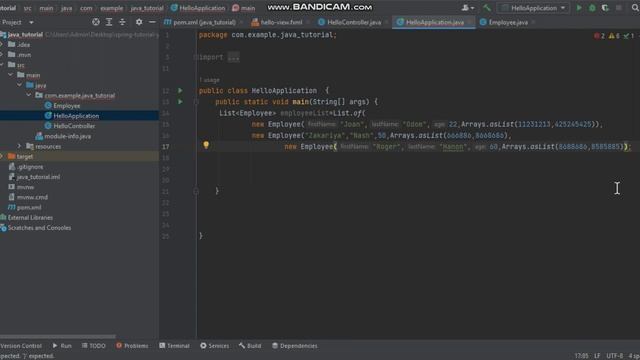Click HelloApplication breadcrumb in navigation bar
The width and height of the screenshot is (640, 360).
(x=198, y=8)
